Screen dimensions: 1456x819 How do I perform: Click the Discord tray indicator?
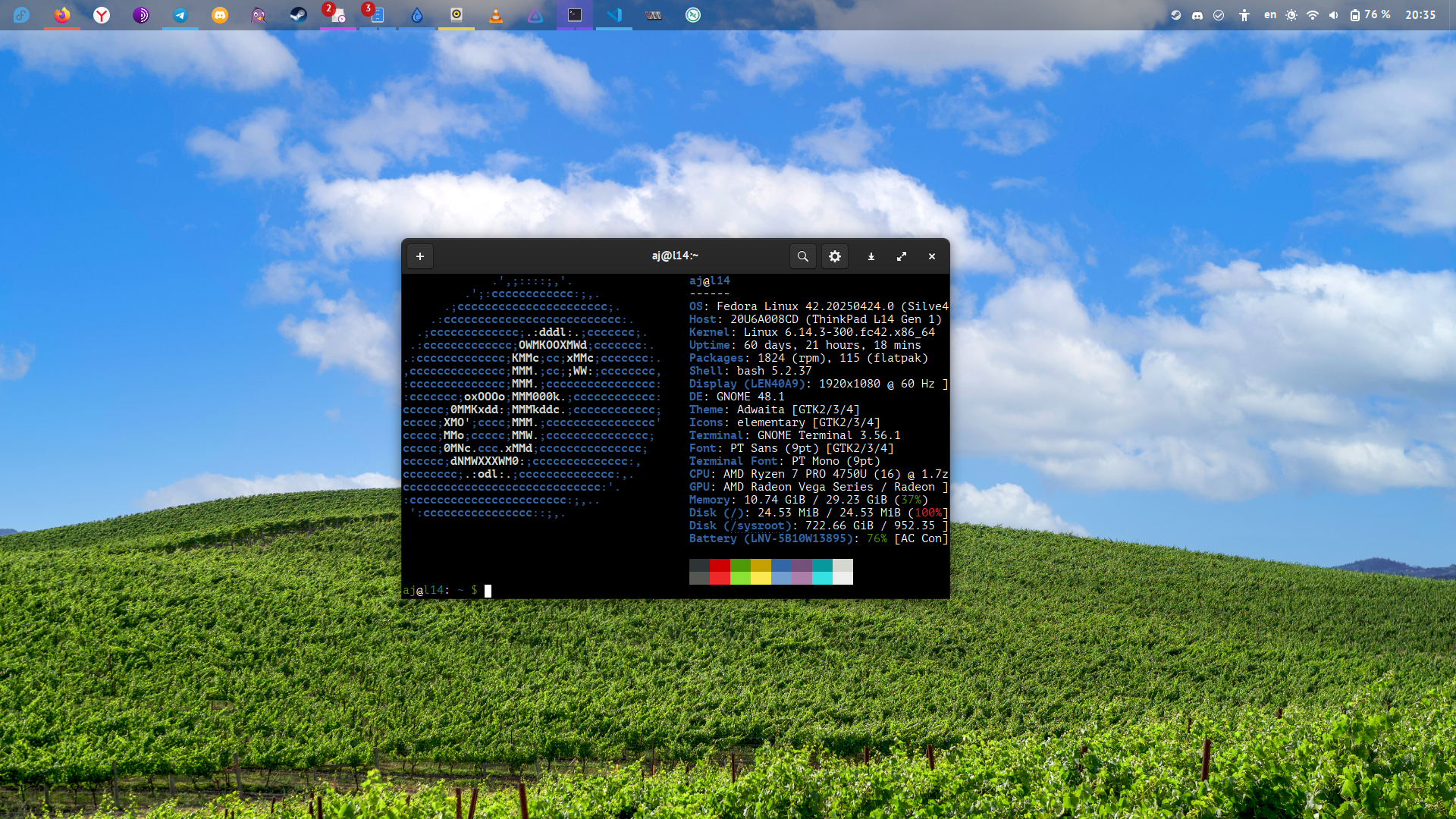[1197, 15]
